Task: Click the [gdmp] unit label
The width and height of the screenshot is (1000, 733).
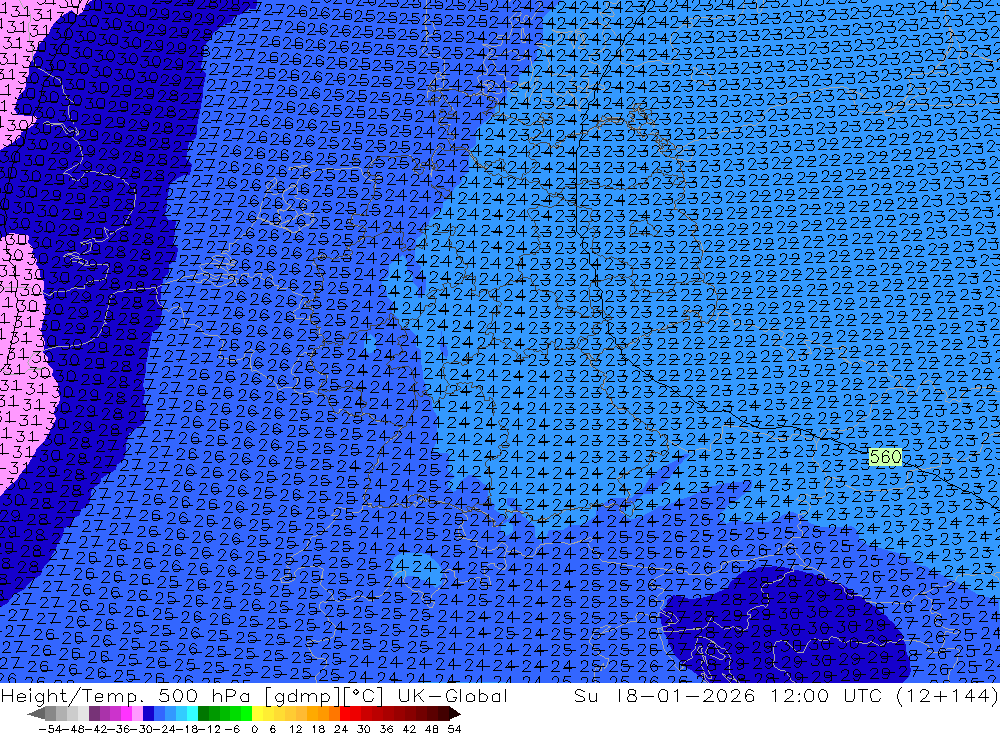Action: [x=302, y=695]
